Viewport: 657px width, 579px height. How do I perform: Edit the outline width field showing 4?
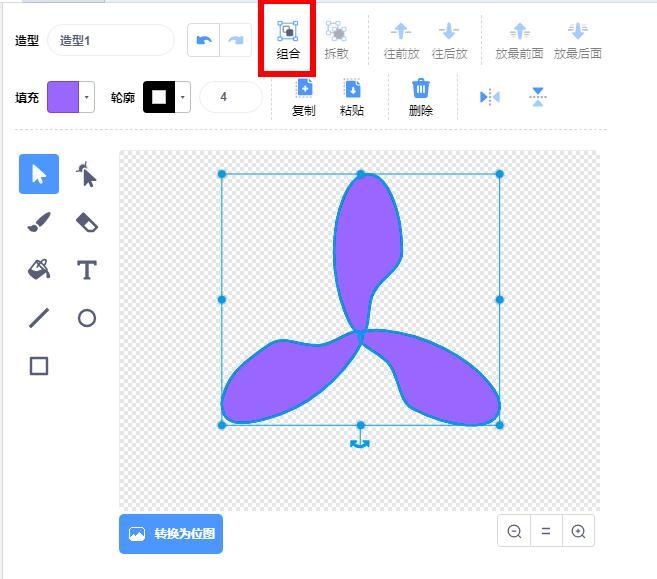coord(231,97)
